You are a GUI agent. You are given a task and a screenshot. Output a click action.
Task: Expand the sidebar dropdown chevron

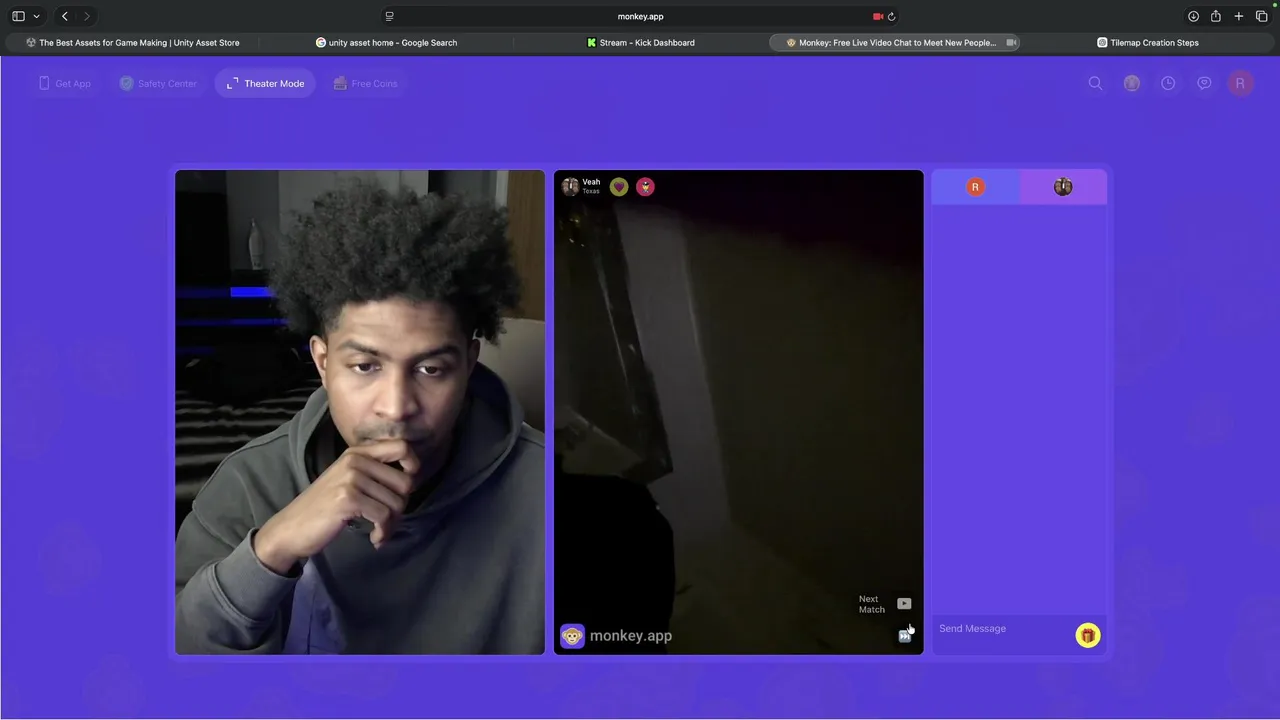click(36, 16)
